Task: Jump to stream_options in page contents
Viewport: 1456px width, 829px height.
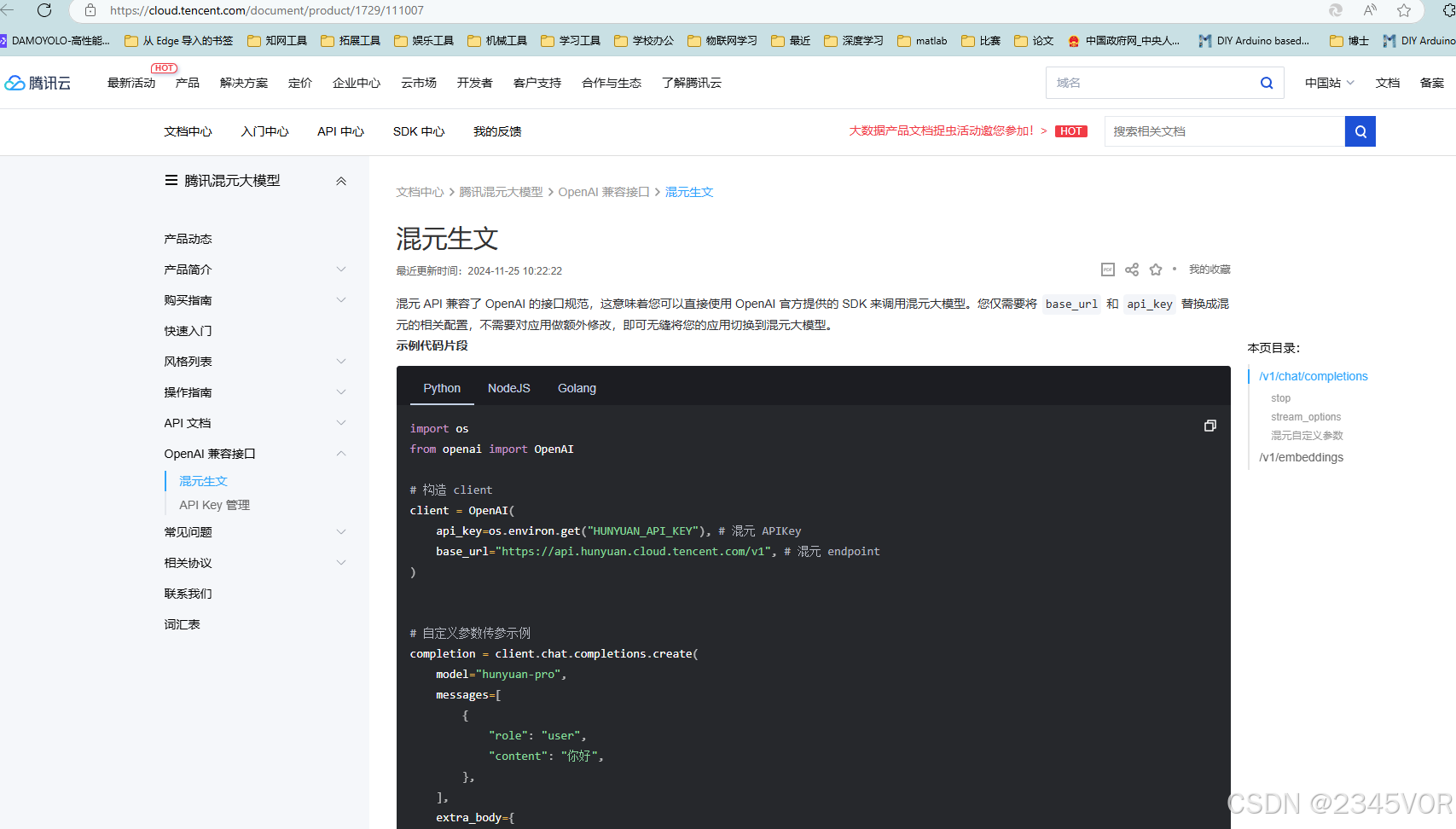Action: point(1306,417)
